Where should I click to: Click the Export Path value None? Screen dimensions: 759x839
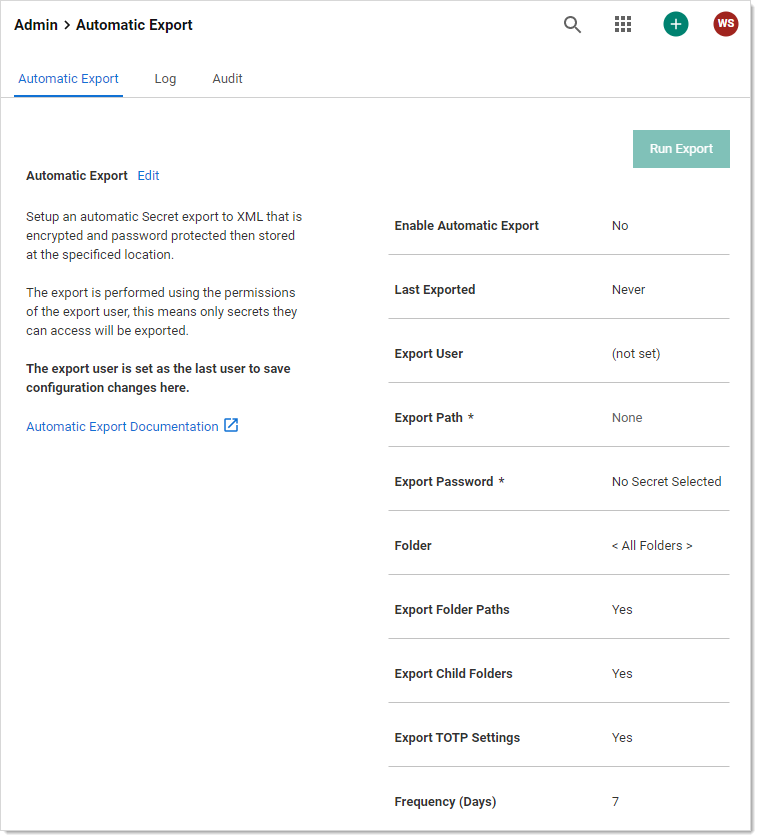[x=627, y=418]
